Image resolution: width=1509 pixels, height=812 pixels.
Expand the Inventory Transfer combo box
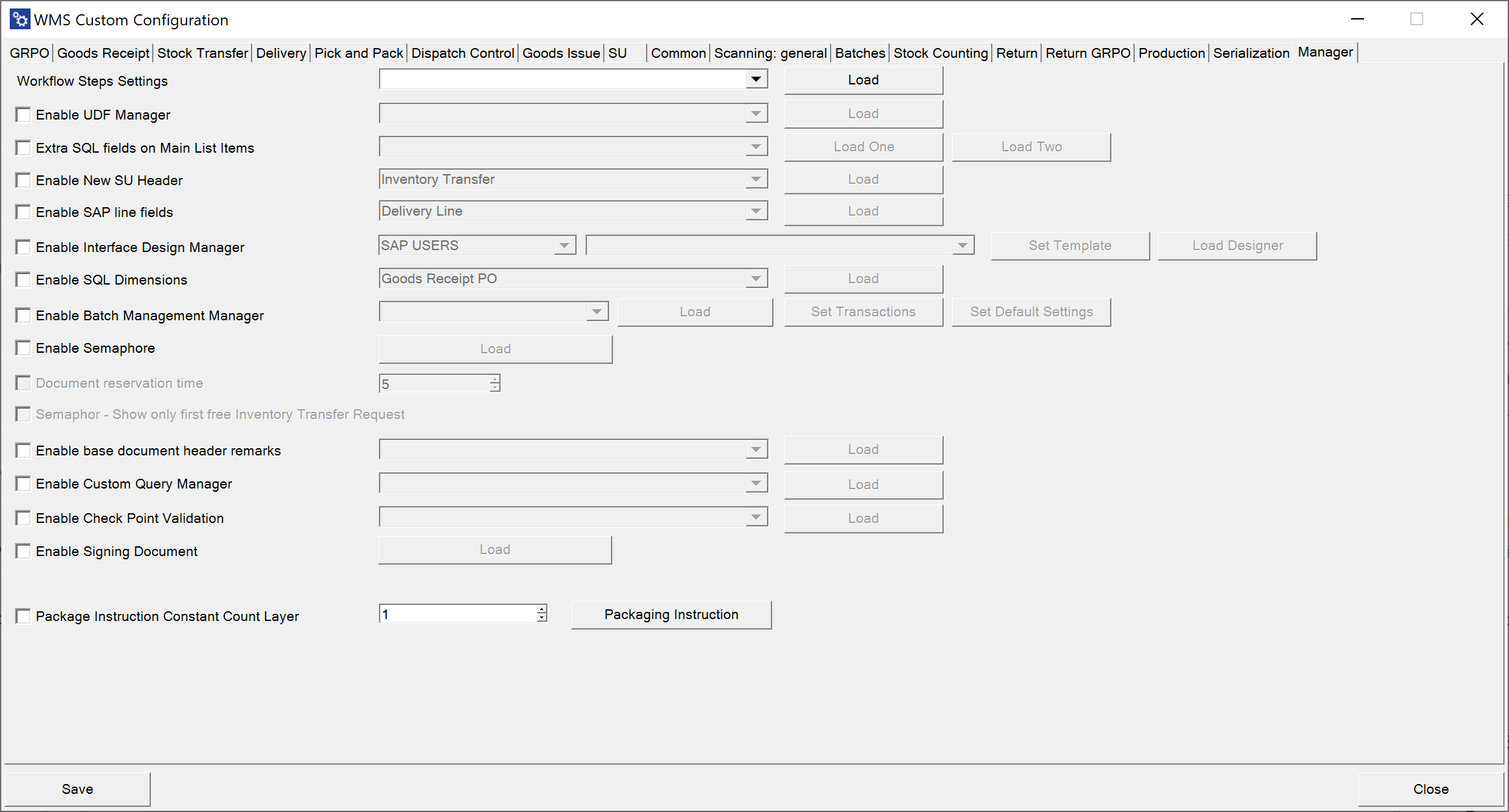[x=755, y=179]
